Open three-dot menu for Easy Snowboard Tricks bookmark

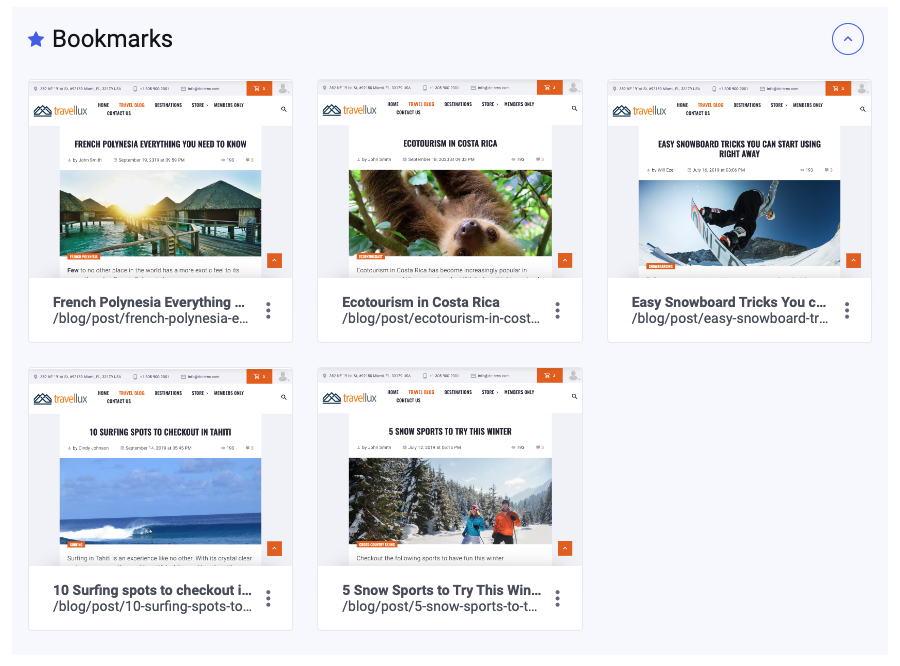pos(846,310)
